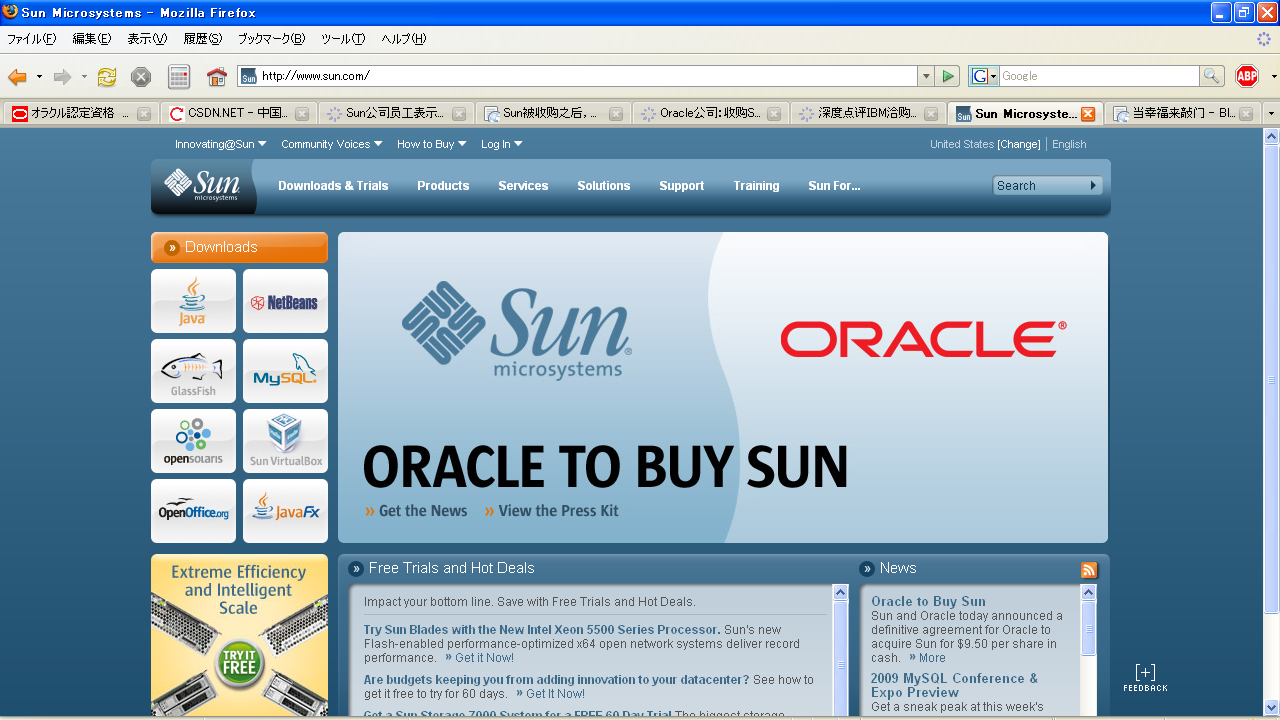Close the CSDN.NET tab
The width and height of the screenshot is (1280, 720).
click(x=301, y=114)
